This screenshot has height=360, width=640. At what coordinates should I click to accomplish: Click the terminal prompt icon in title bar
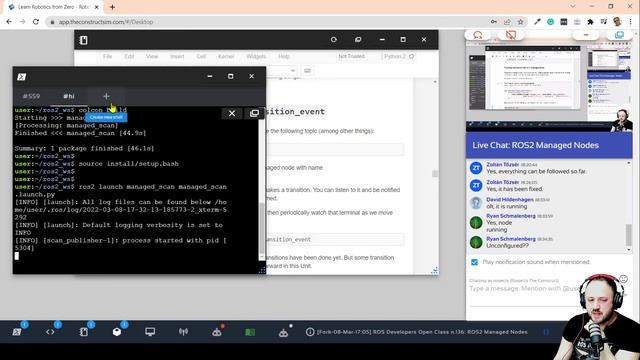22,77
